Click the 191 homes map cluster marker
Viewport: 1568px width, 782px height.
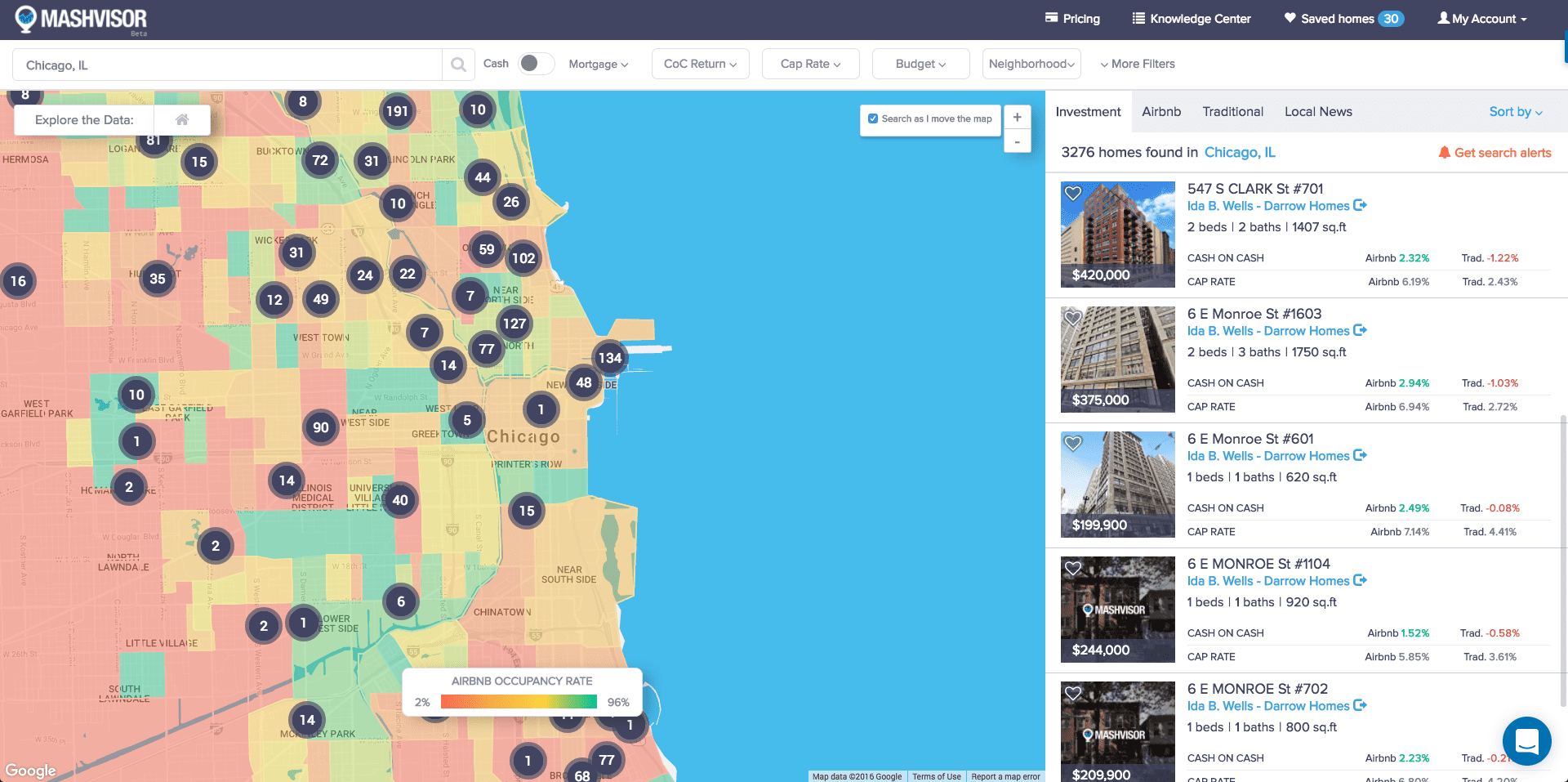(397, 111)
